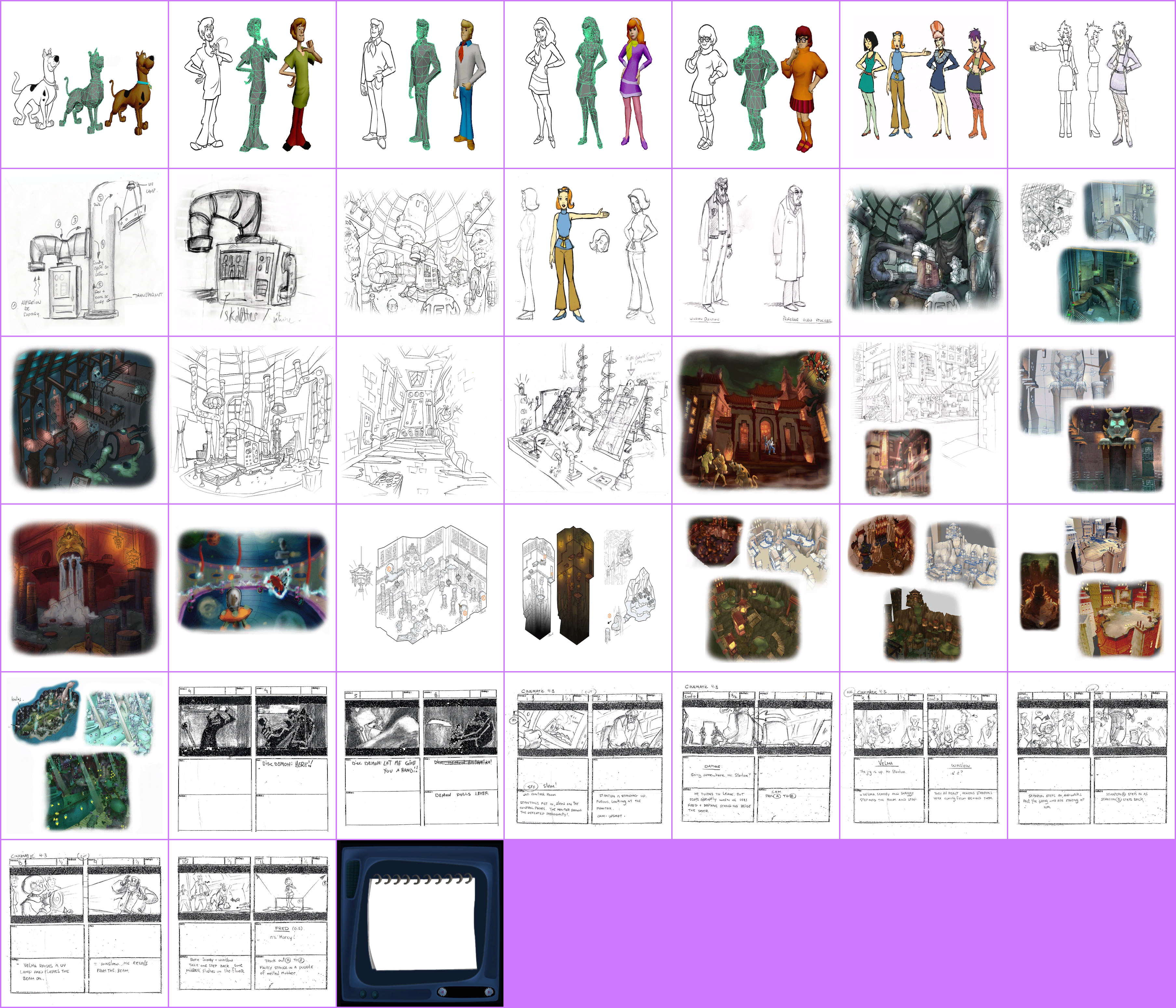Select the Fred It's Marcy storyboard

point(252,924)
